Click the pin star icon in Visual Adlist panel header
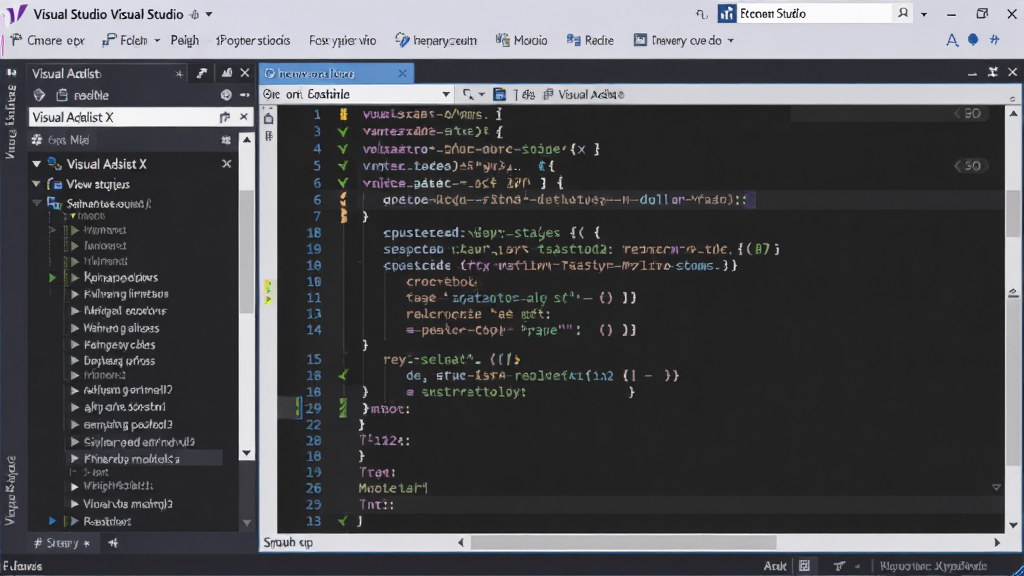This screenshot has height=576, width=1024. point(179,74)
